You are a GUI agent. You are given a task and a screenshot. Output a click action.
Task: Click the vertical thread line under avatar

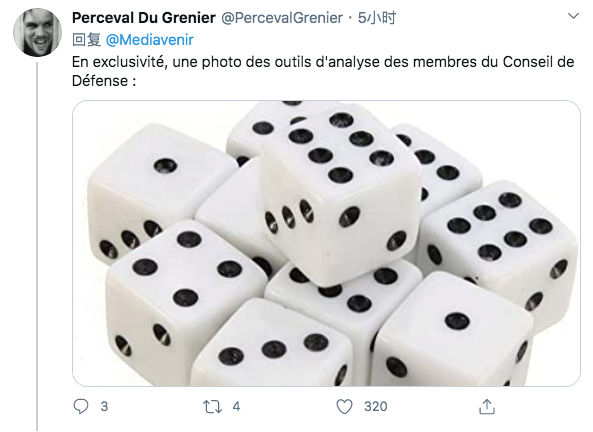(37, 247)
